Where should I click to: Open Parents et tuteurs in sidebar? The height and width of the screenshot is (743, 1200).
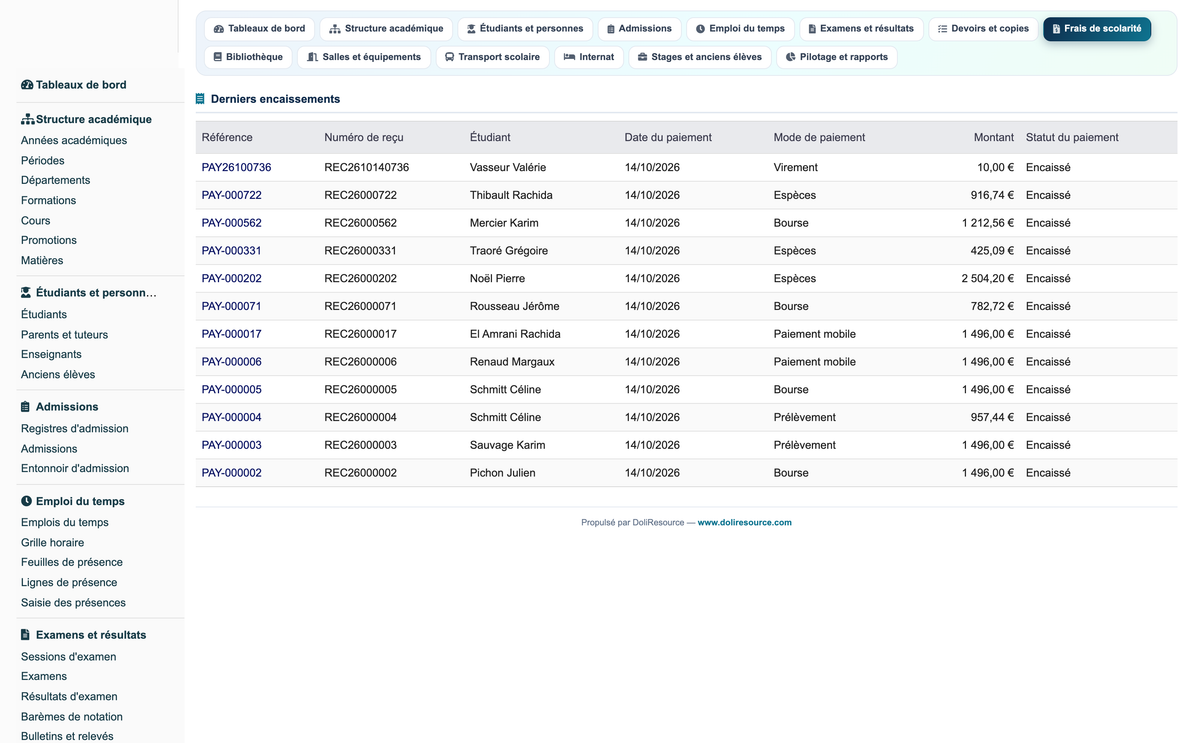tap(65, 335)
